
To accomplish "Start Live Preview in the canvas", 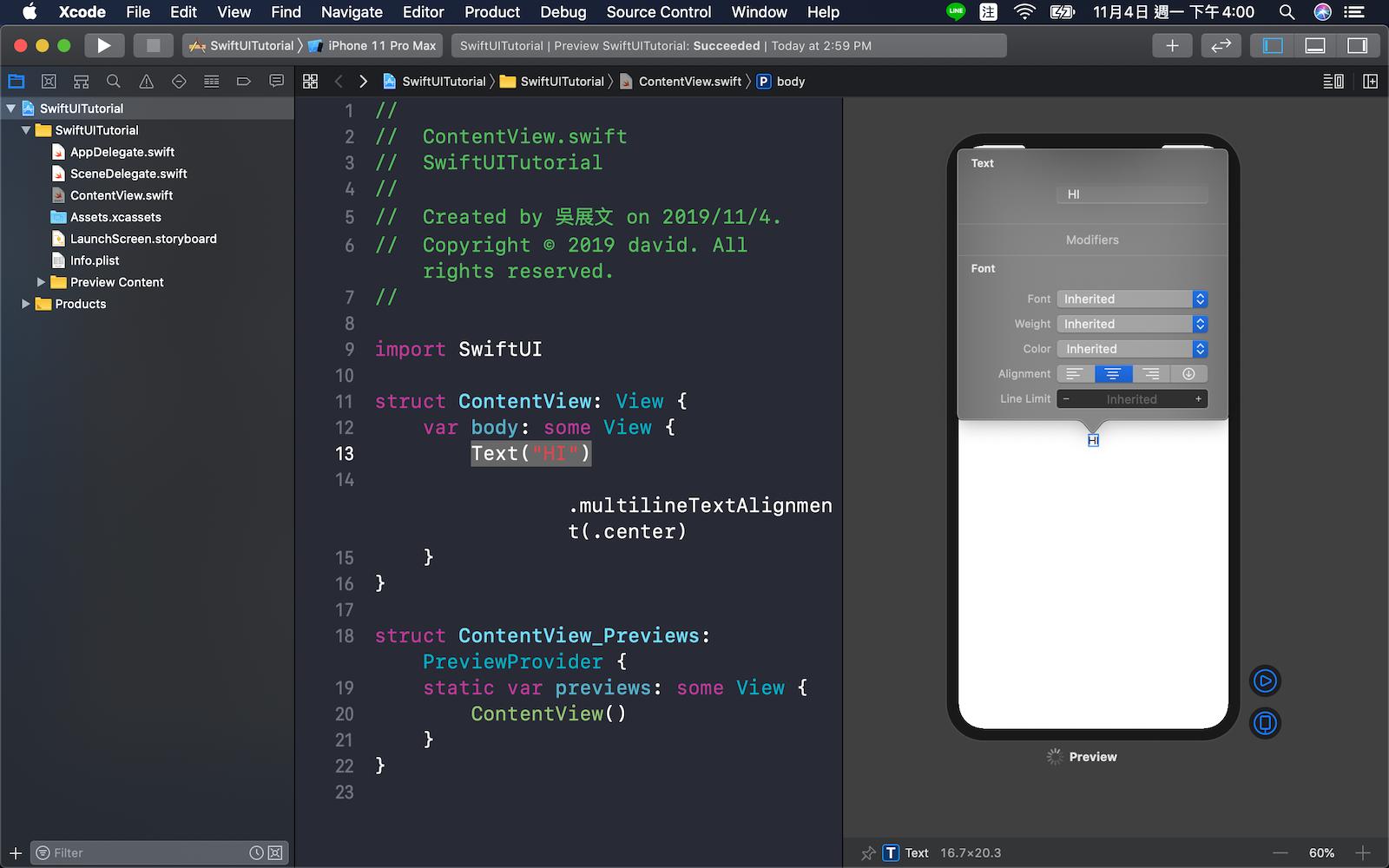I will pos(1265,681).
